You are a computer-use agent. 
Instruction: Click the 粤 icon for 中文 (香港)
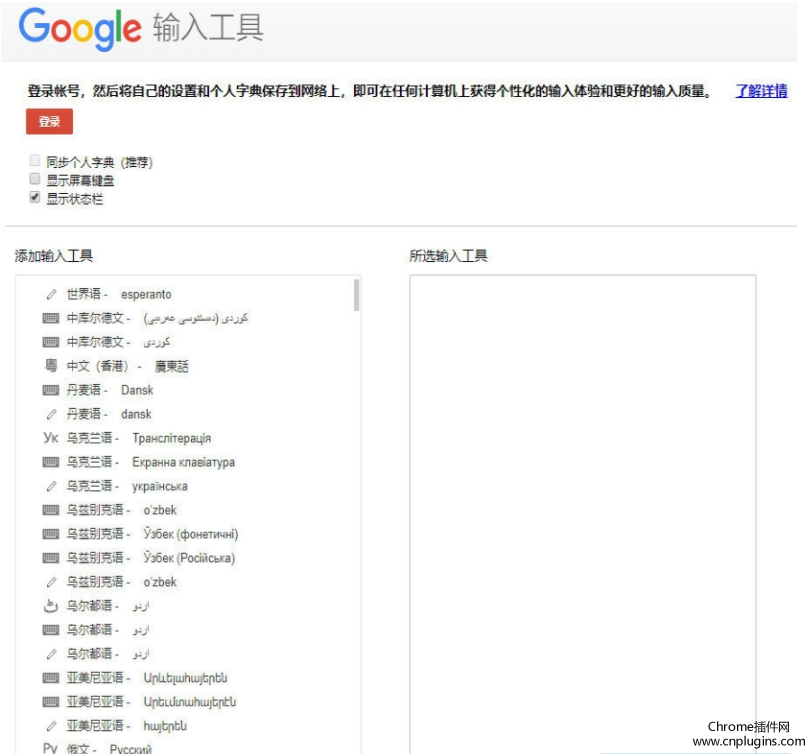coord(51,366)
